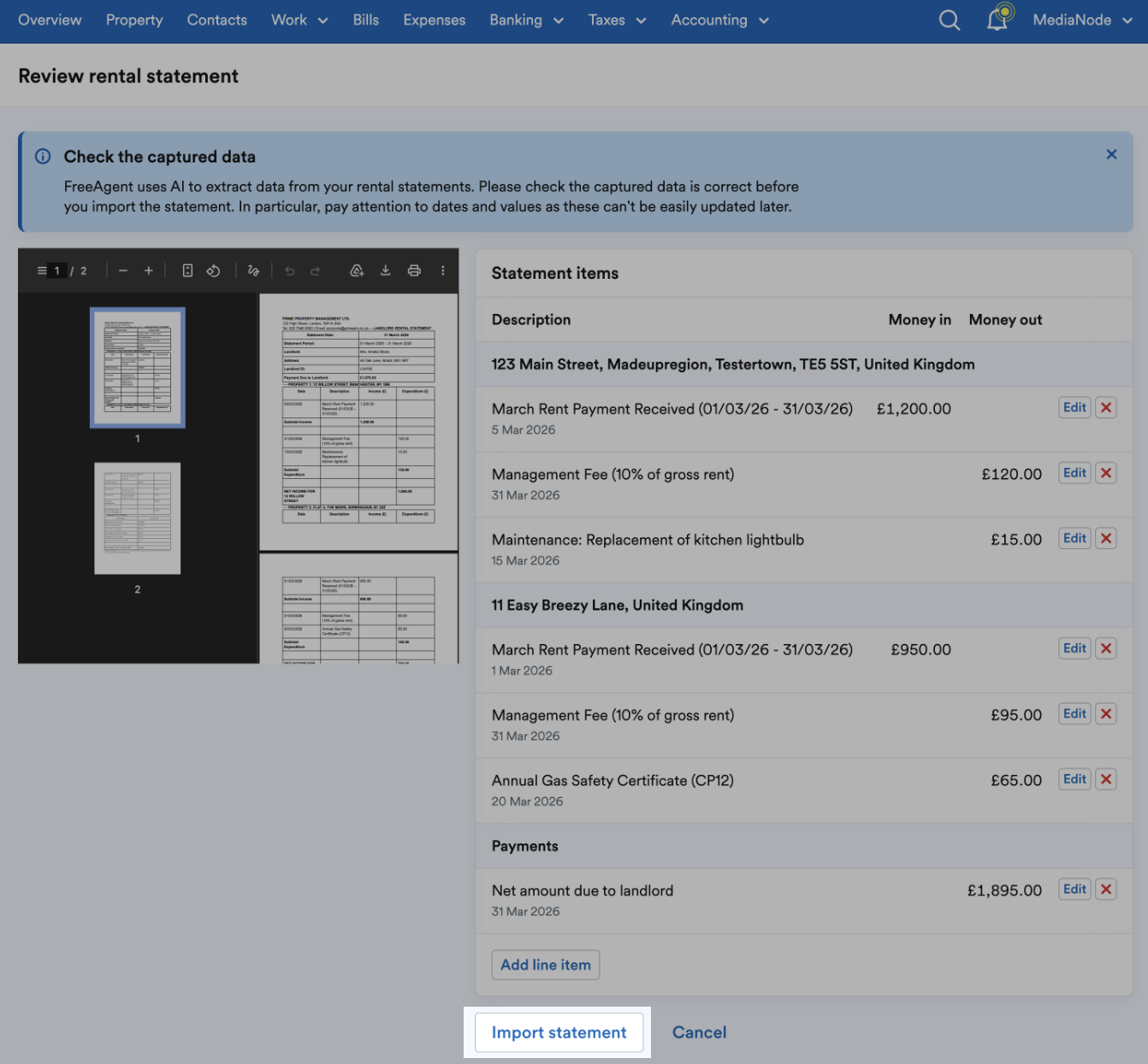1148x1064 pixels.
Task: Click the PDF page preview document
Action: (358, 423)
